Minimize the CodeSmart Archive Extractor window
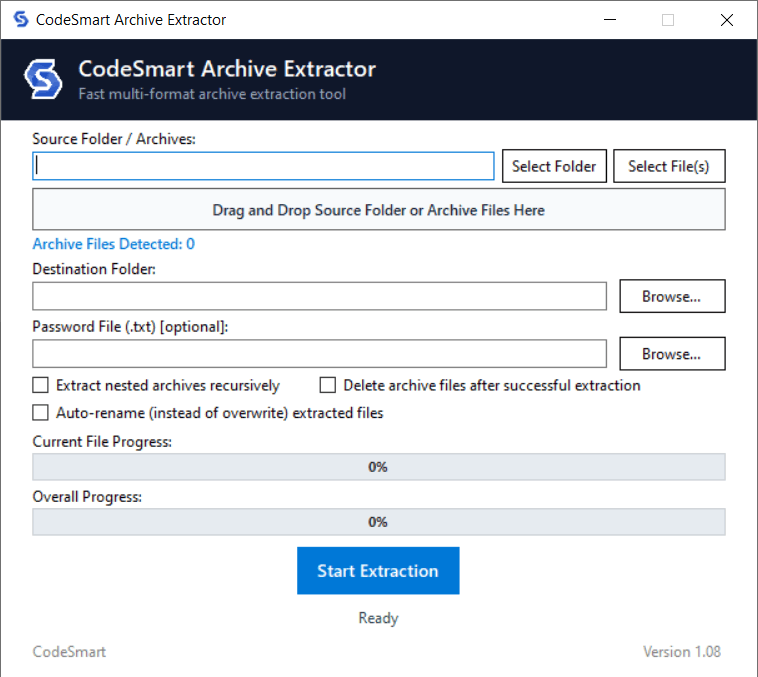758x677 pixels. coord(610,20)
